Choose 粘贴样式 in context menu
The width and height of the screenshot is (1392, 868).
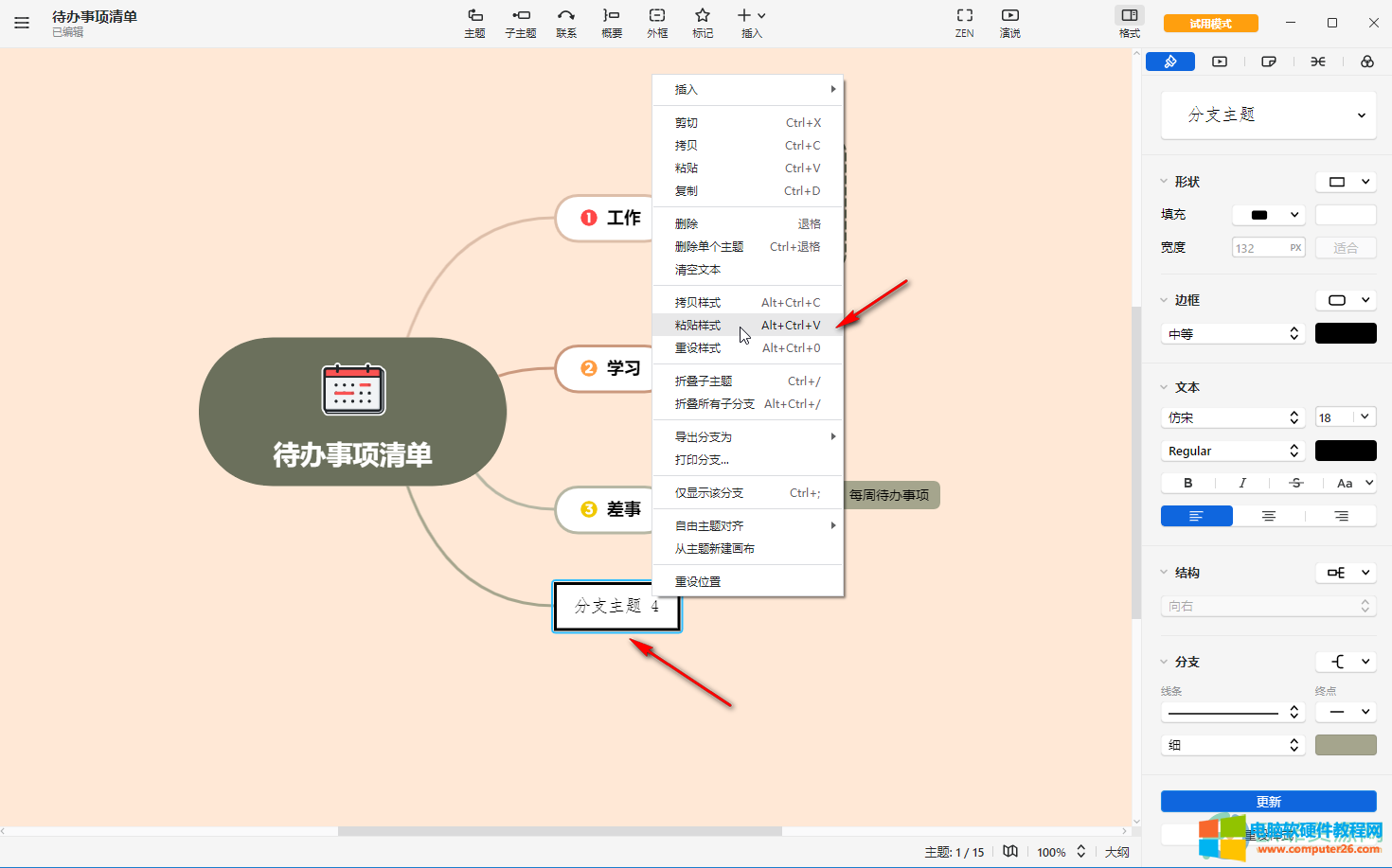pos(748,325)
